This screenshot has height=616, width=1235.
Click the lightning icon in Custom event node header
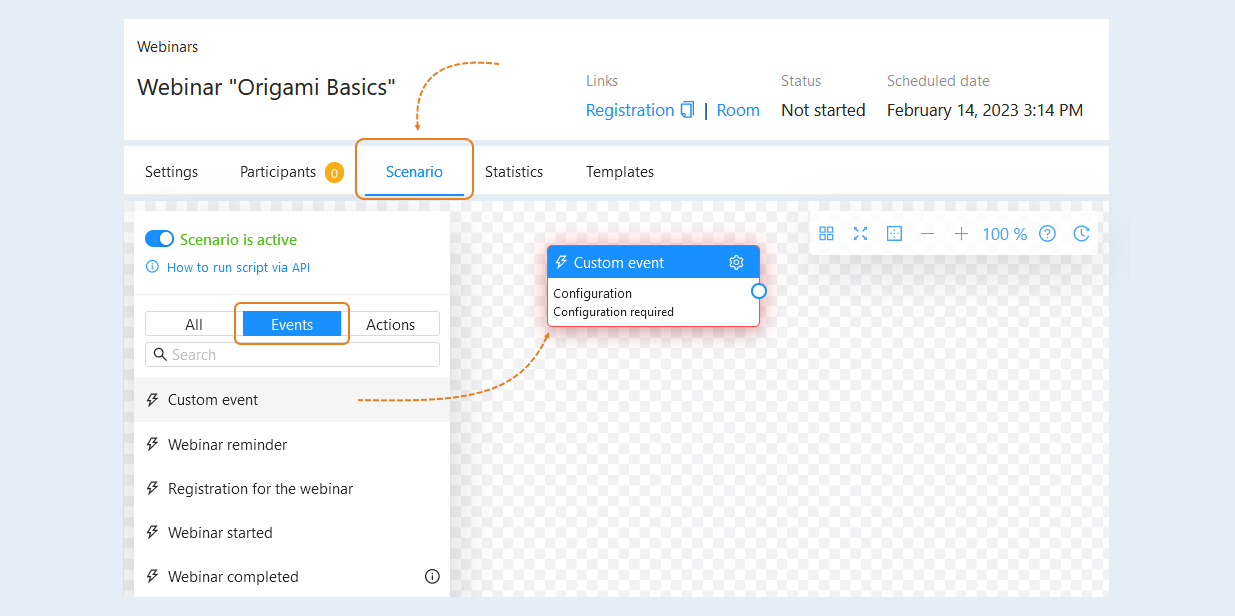tap(561, 262)
